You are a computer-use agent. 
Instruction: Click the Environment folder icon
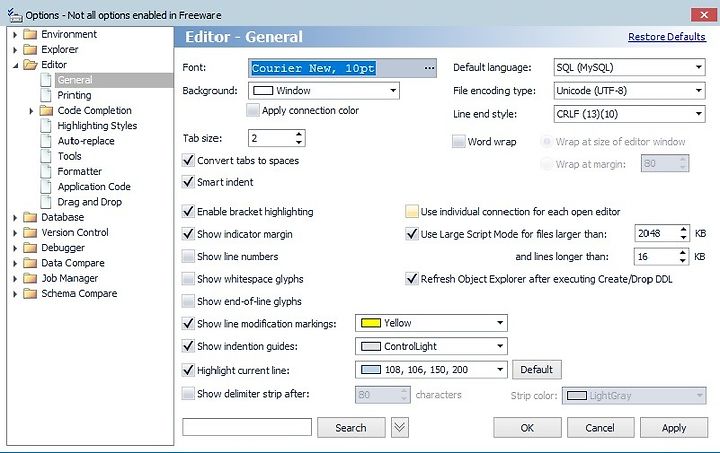(30, 34)
